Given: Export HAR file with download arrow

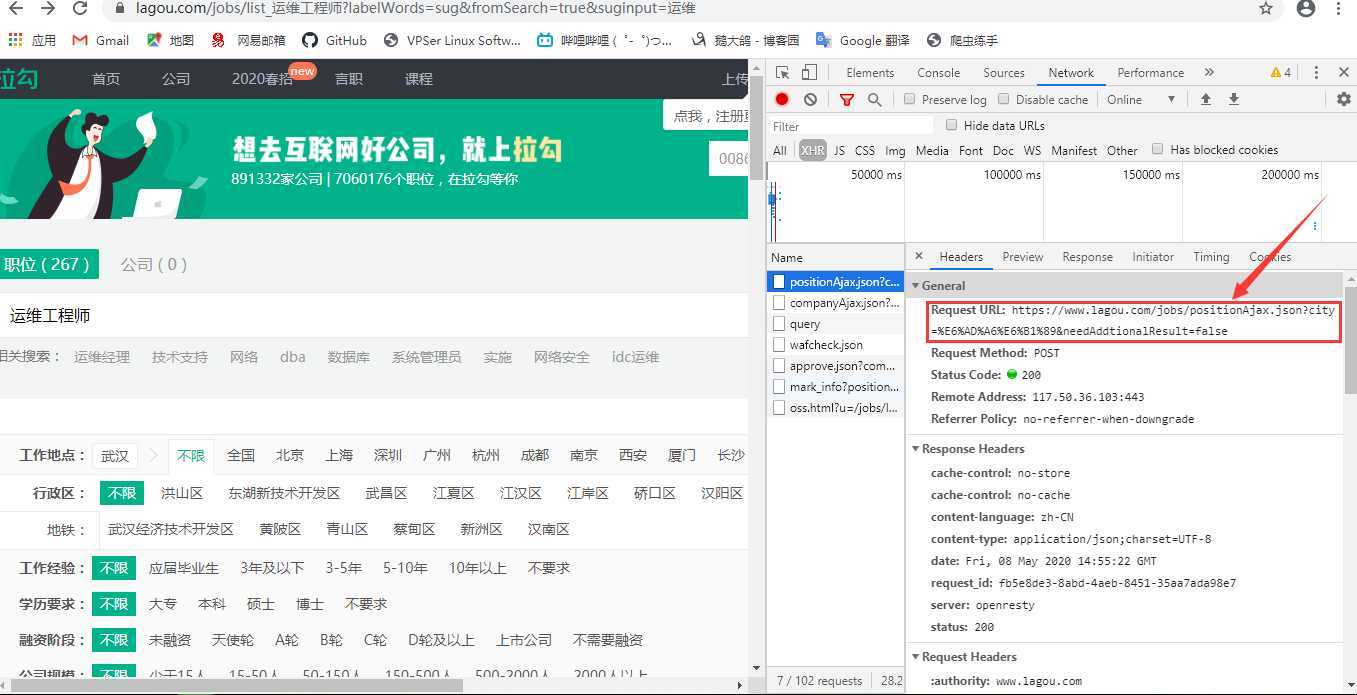Looking at the screenshot, I should point(1234,99).
